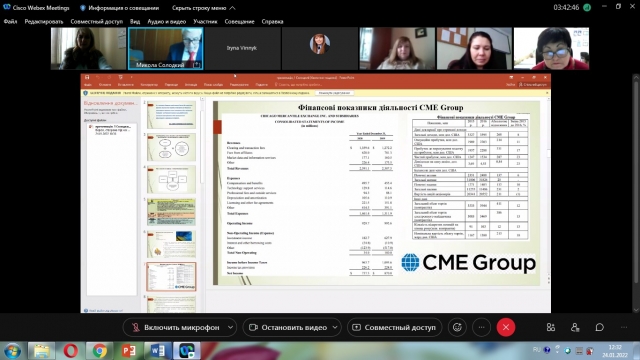Select the Iryna Vinnyk participant tile

[242, 49]
